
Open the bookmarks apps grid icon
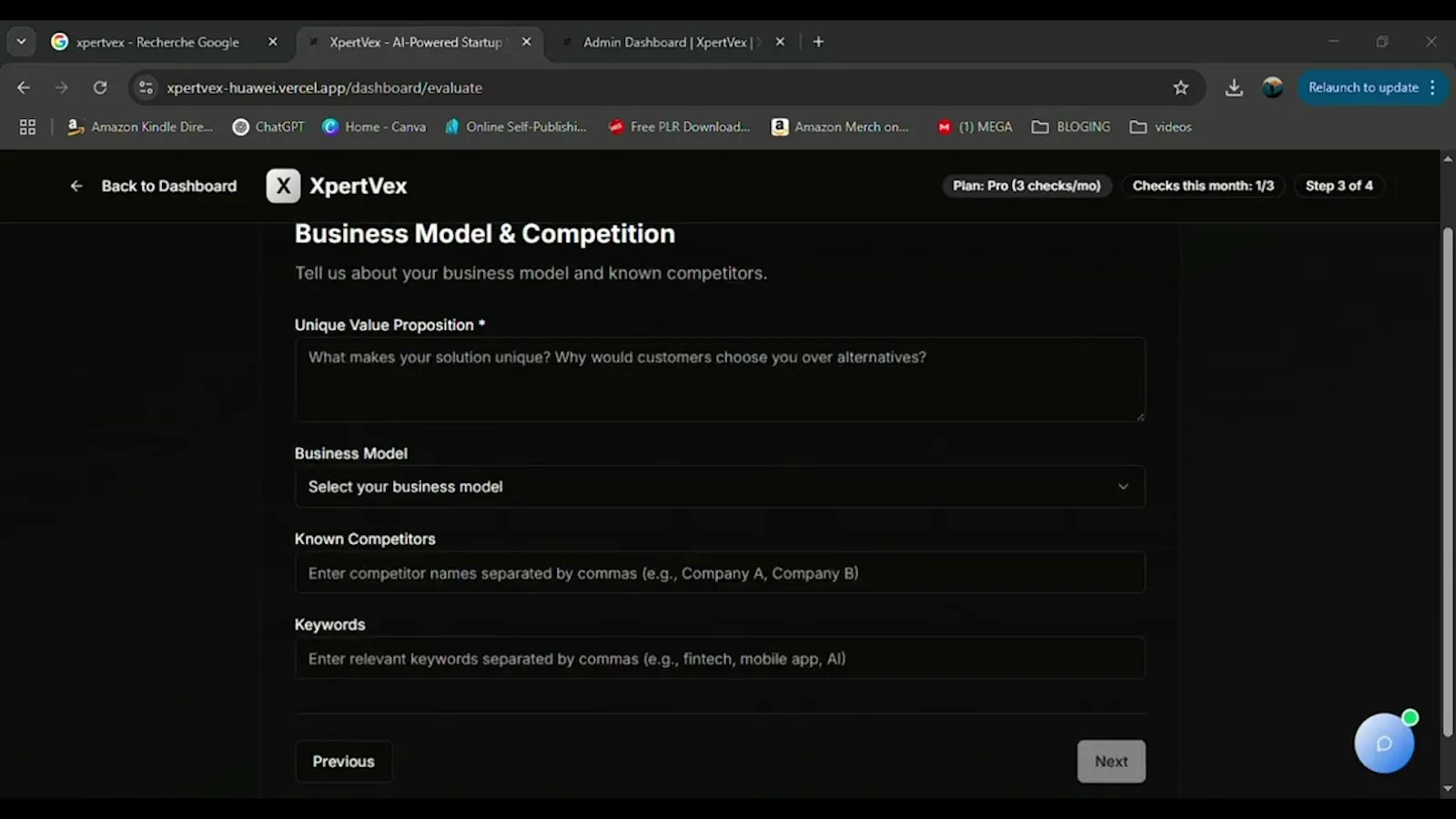[27, 126]
